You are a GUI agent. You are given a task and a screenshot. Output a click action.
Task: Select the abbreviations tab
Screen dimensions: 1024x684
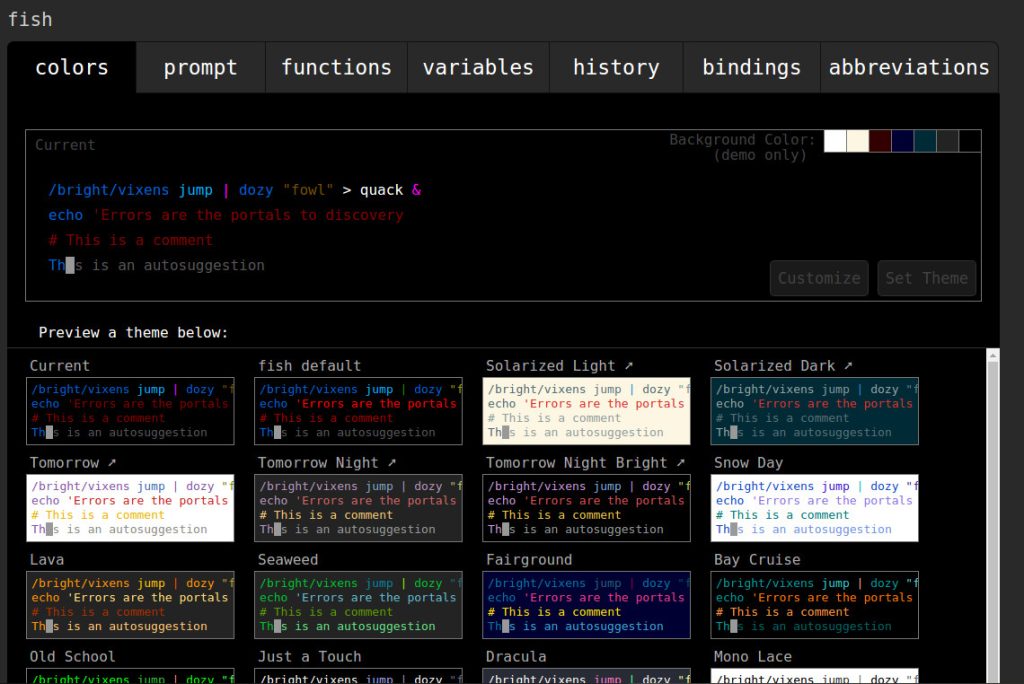coord(908,68)
